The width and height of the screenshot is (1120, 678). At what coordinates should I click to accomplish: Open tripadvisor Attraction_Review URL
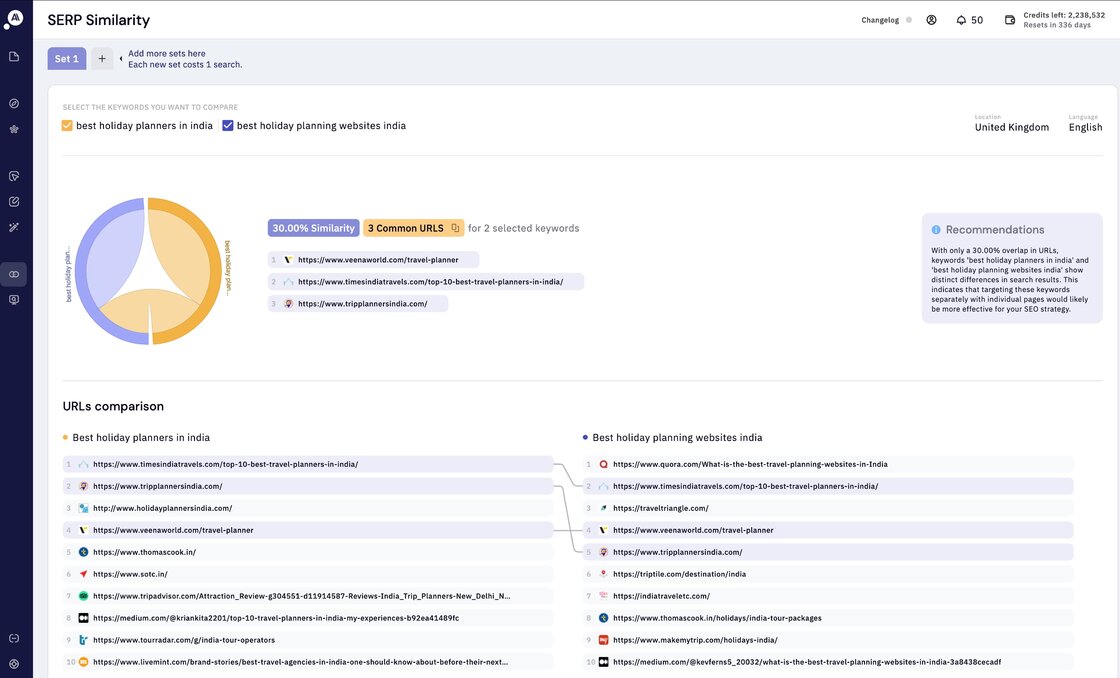tap(308, 596)
